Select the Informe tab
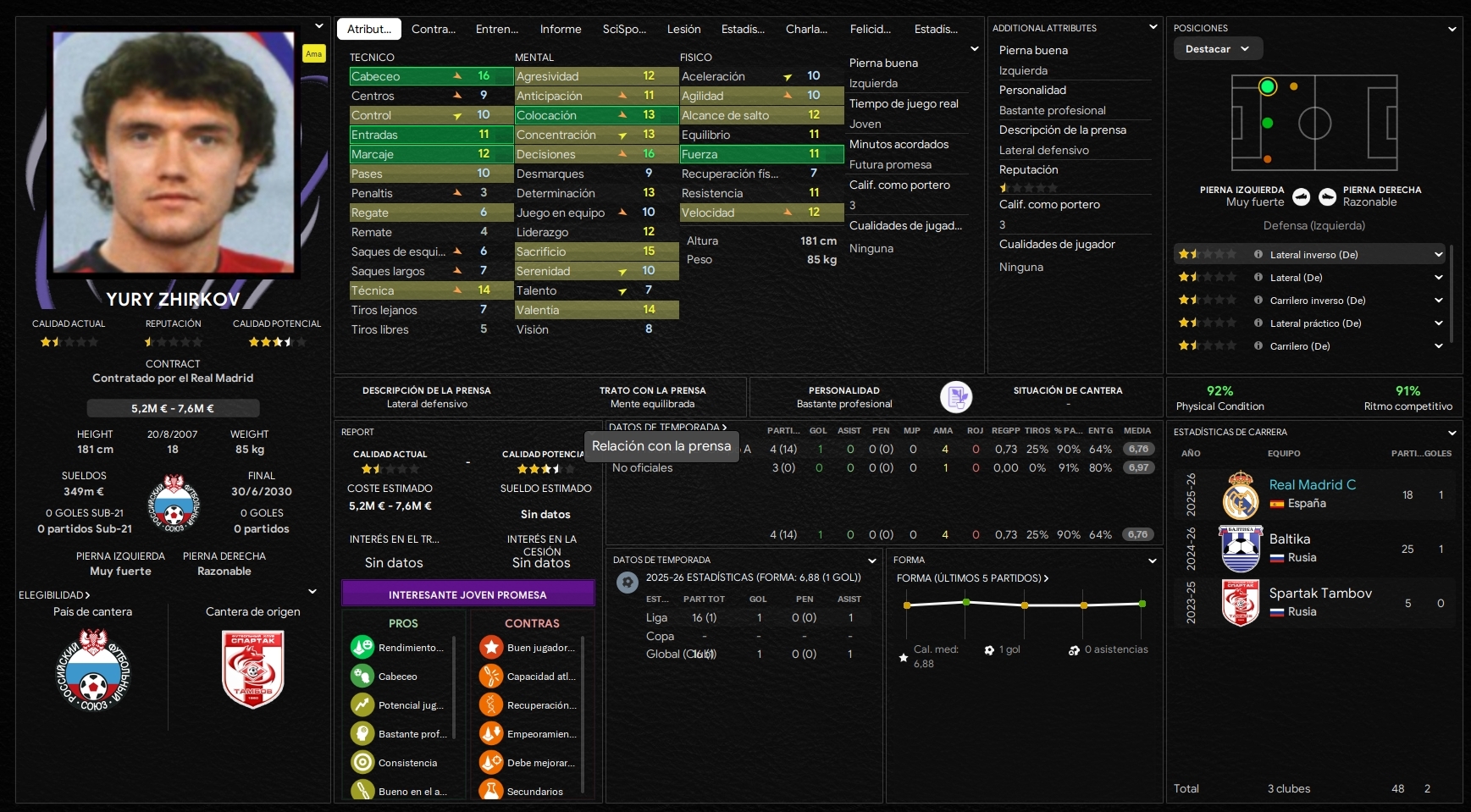1471x812 pixels. click(561, 29)
